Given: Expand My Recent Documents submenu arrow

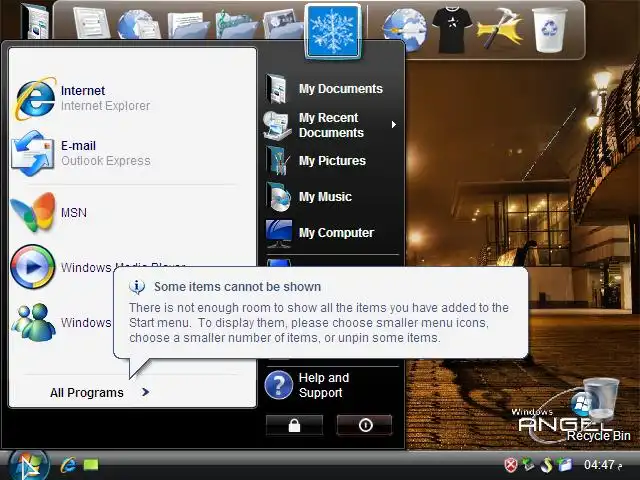Looking at the screenshot, I should [x=393, y=124].
